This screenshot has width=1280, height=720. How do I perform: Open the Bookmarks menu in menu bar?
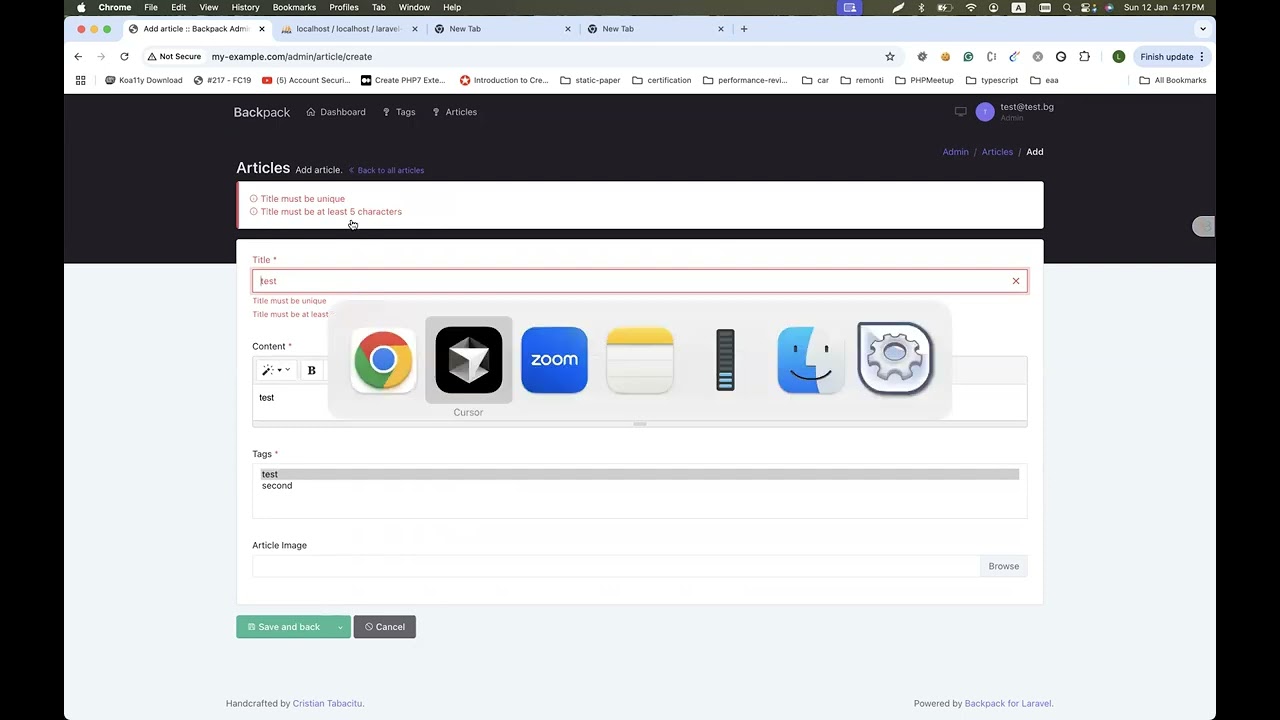pyautogui.click(x=294, y=7)
